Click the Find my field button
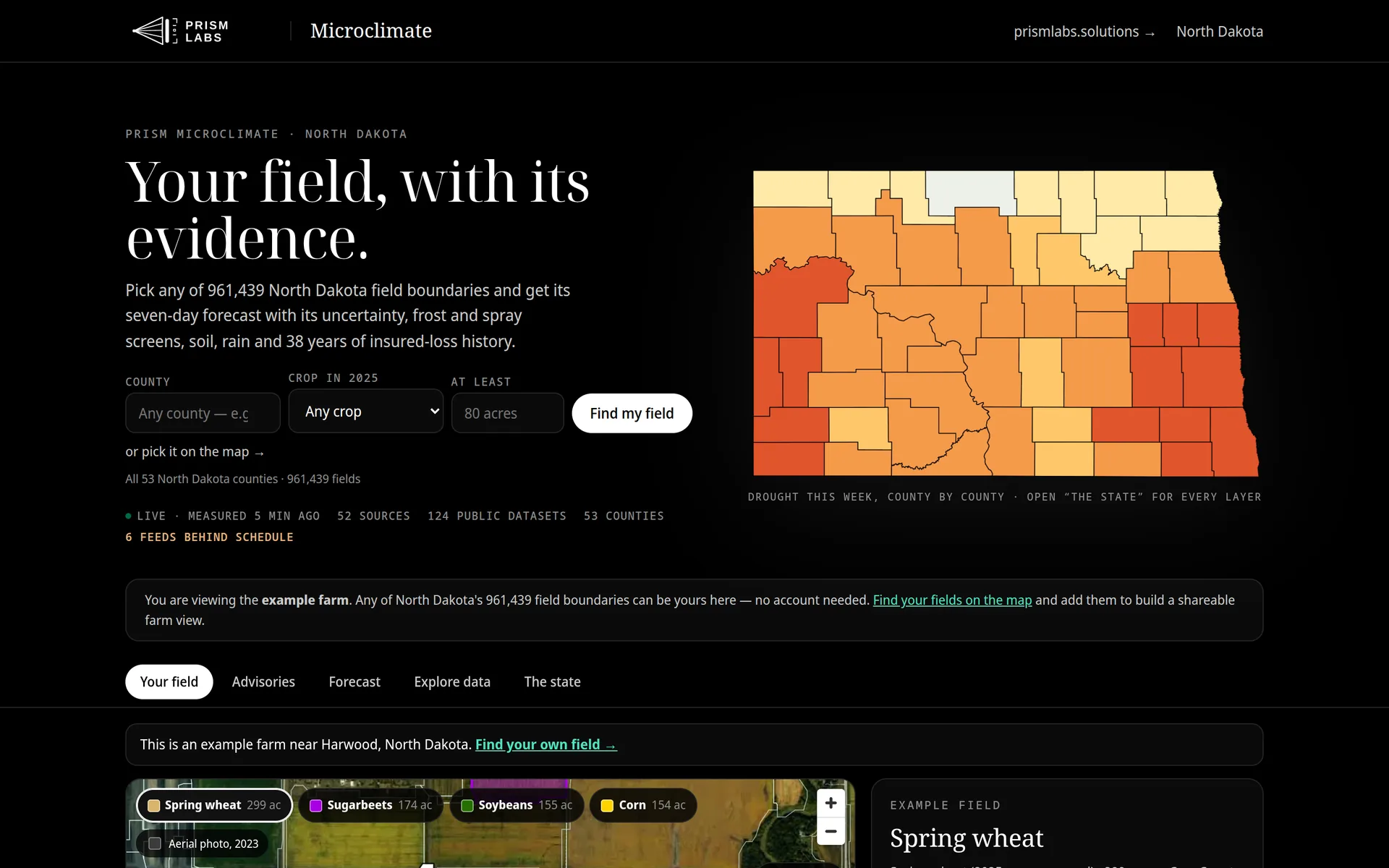This screenshot has width=1389, height=868. tap(632, 413)
